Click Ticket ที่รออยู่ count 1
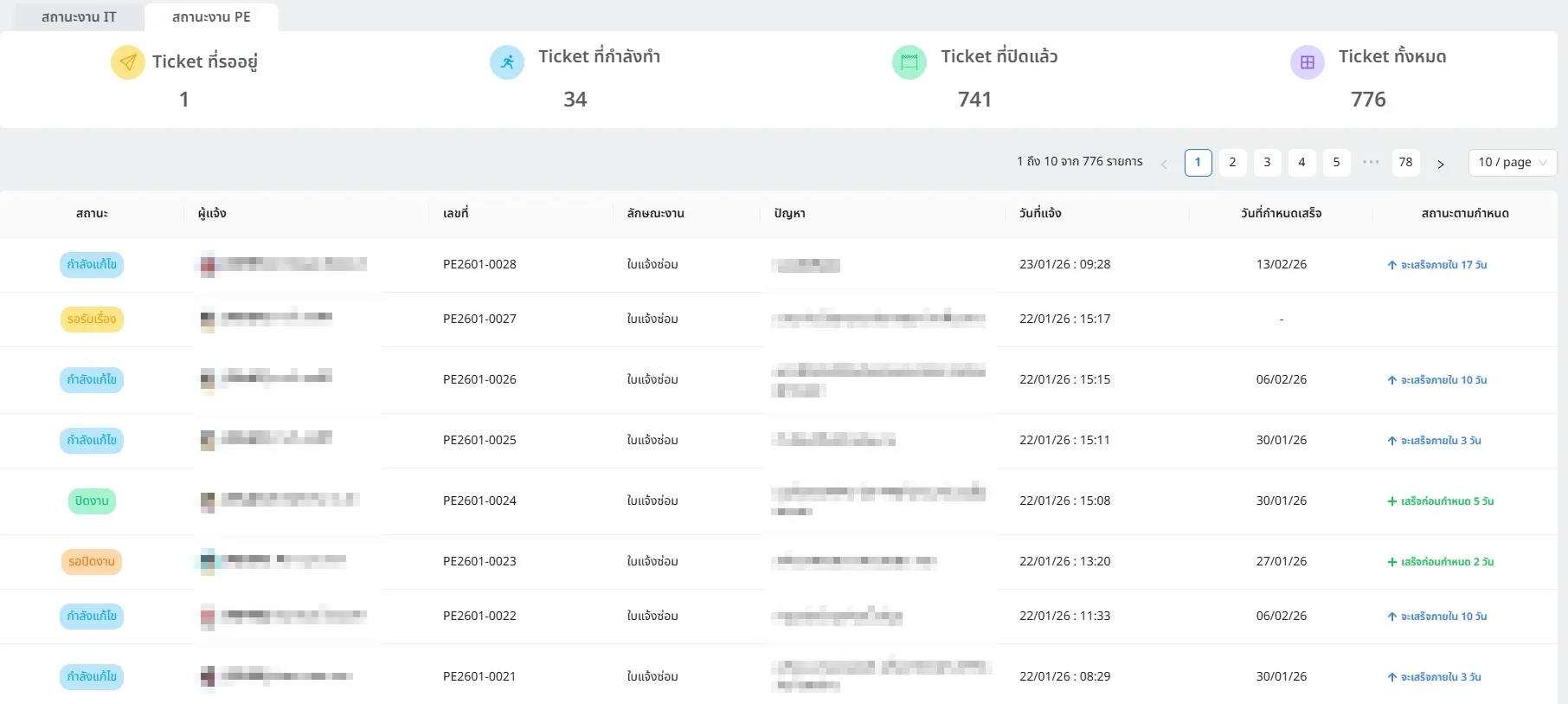Viewport: 1568px width, 704px height. [183, 100]
